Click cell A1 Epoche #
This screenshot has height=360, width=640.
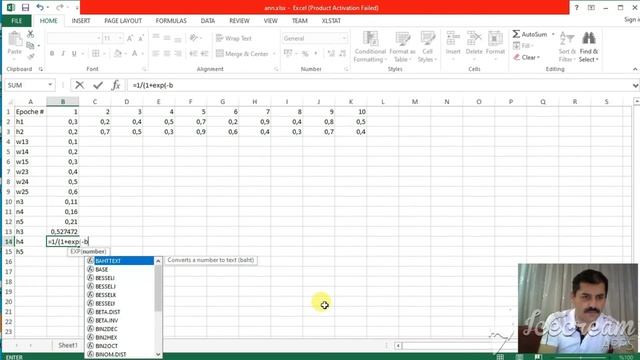click(x=30, y=111)
